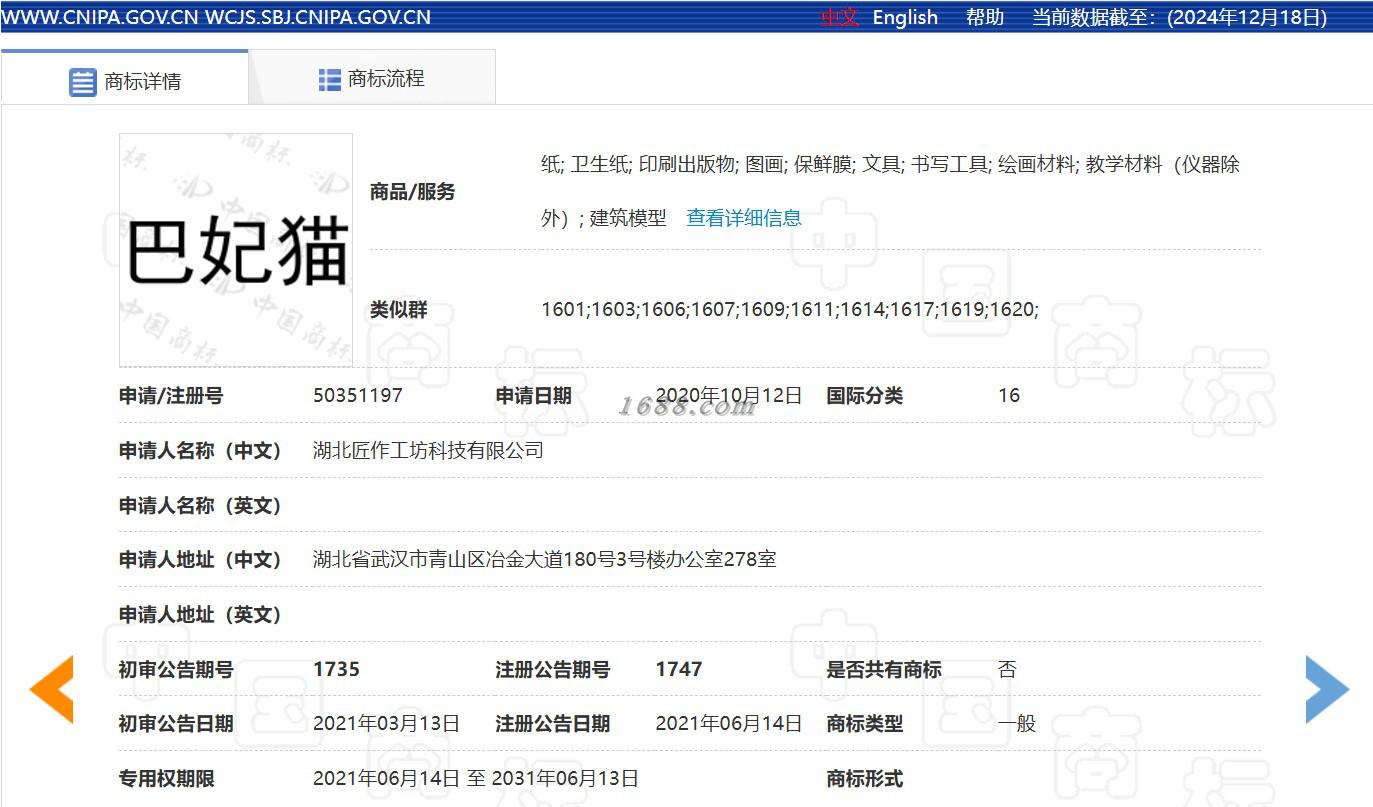This screenshot has width=1373, height=807.
Task: Select registration announcement date 2021年06月14日
Action: pyautogui.click(x=729, y=723)
